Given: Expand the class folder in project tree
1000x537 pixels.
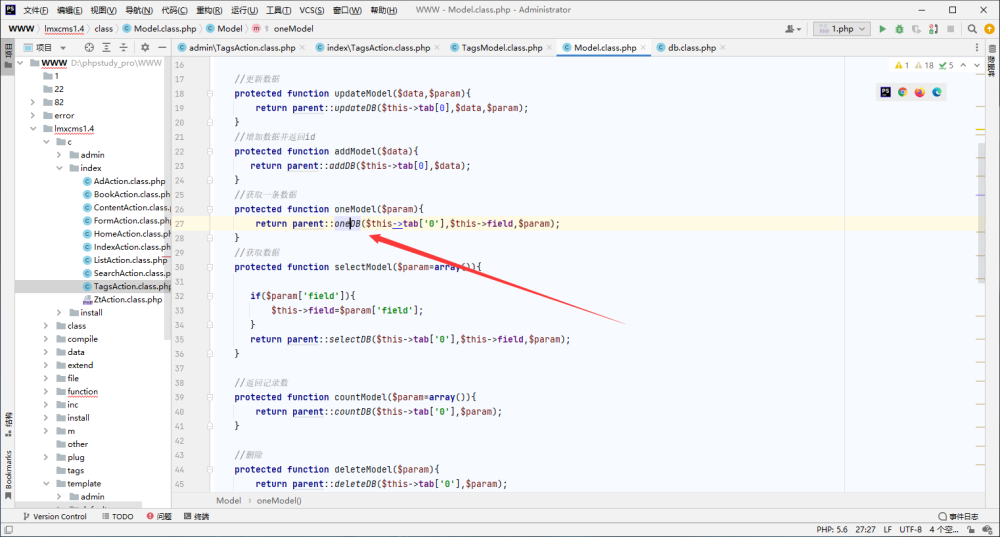Looking at the screenshot, I should 46,325.
